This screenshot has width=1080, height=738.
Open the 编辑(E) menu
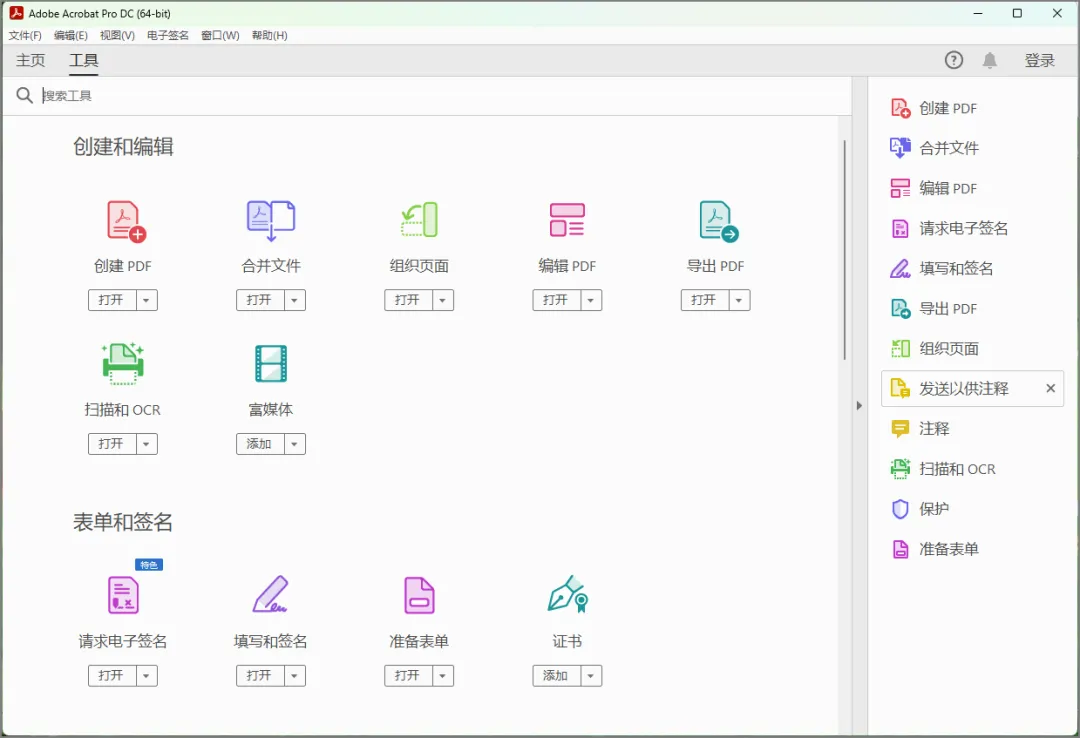coord(70,35)
